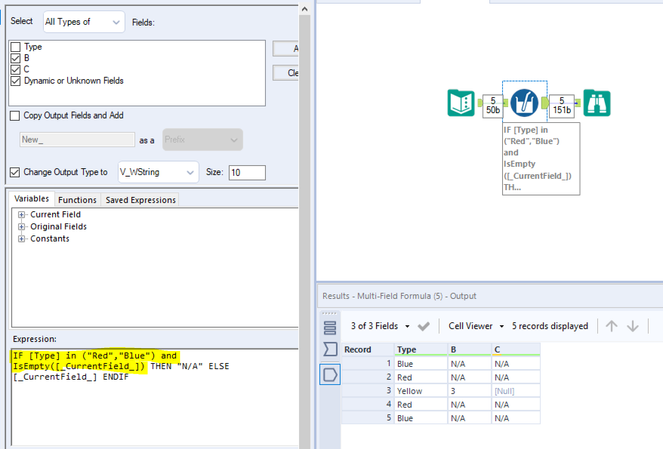663x449 pixels.
Task: Apply field selection with the checkmark icon
Action: [423, 326]
